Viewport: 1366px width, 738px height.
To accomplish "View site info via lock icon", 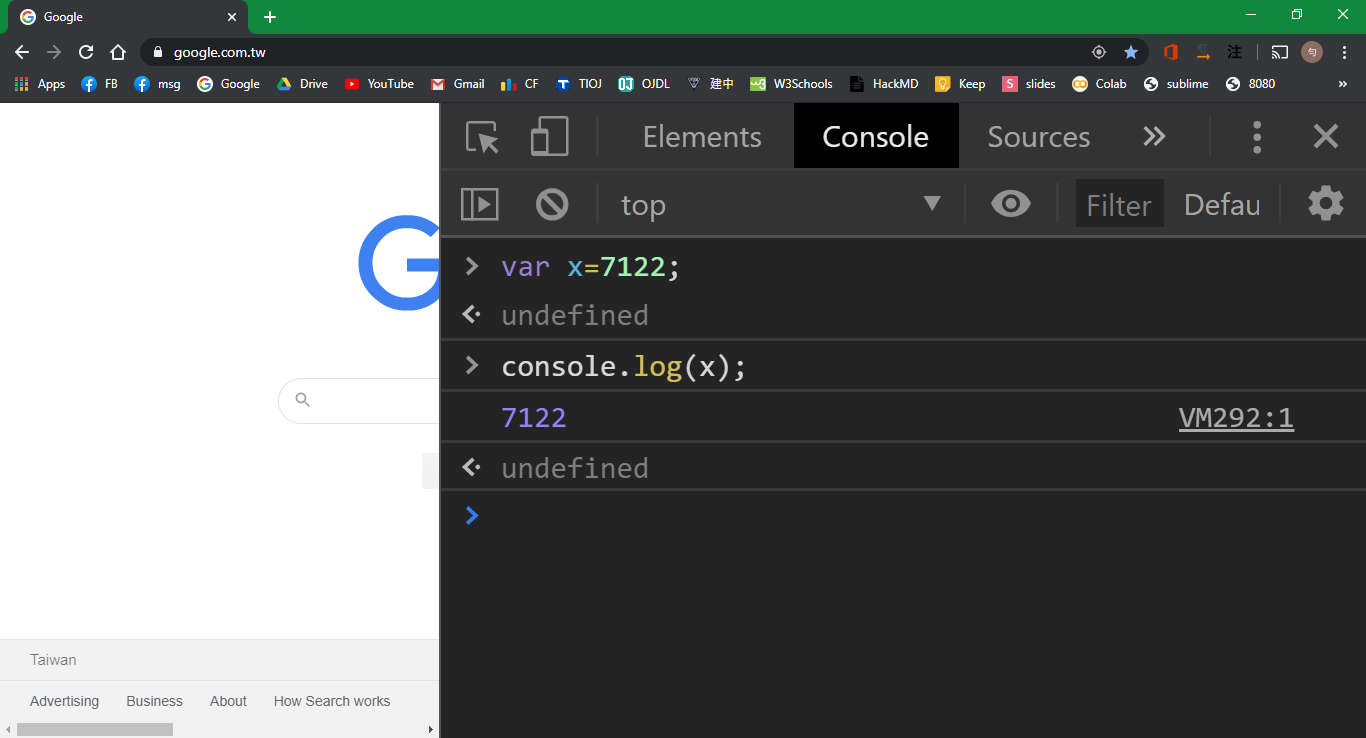I will 157,52.
